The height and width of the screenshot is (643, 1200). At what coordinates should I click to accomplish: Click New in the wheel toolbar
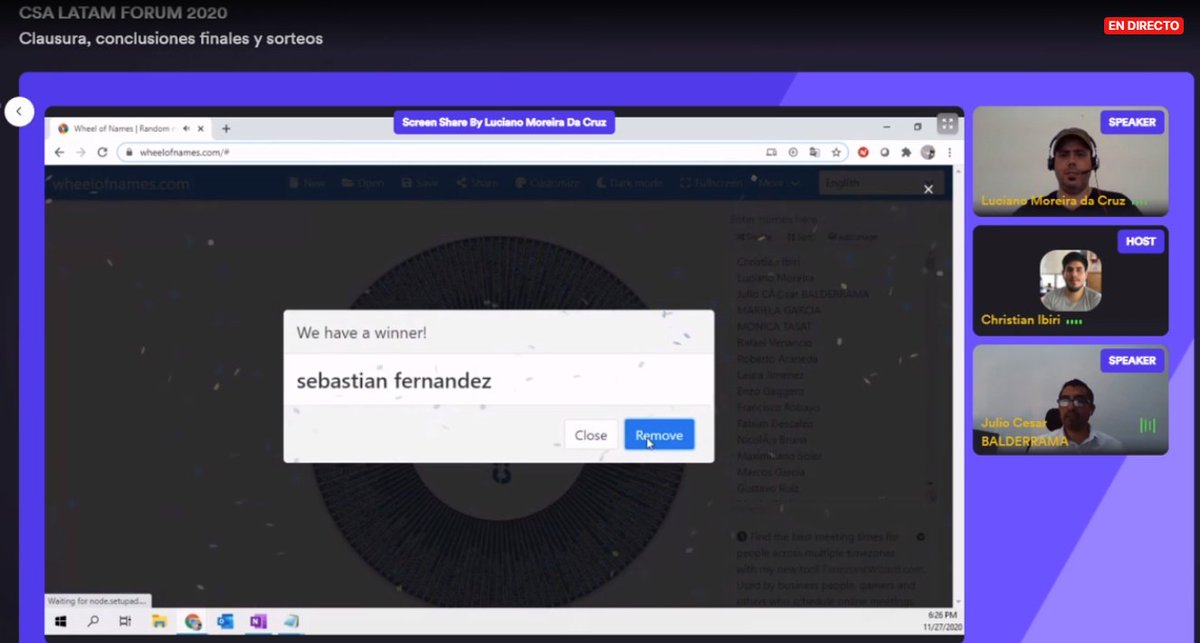pyautogui.click(x=307, y=183)
